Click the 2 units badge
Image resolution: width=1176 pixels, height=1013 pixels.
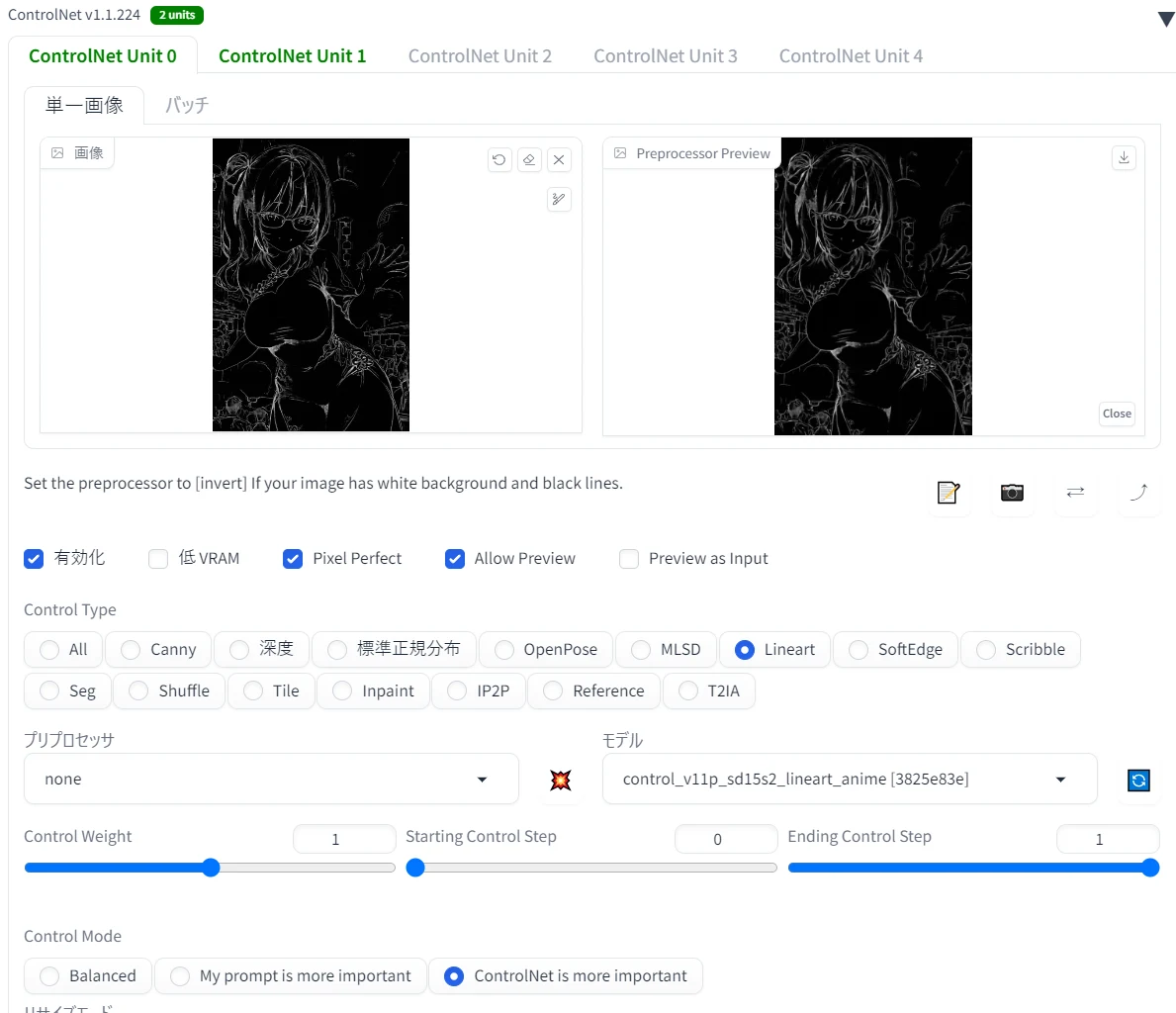pyautogui.click(x=177, y=15)
